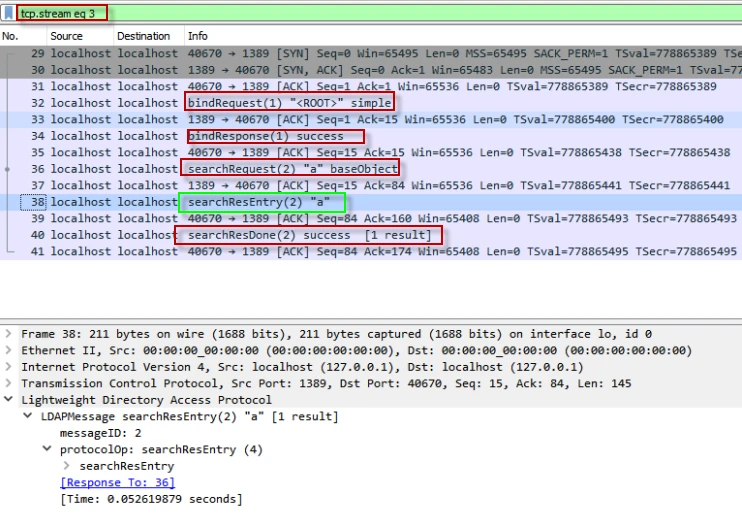Collapse Lightweight Directory Access Protocol node
This screenshot has height=517, width=742.
pos(9,400)
